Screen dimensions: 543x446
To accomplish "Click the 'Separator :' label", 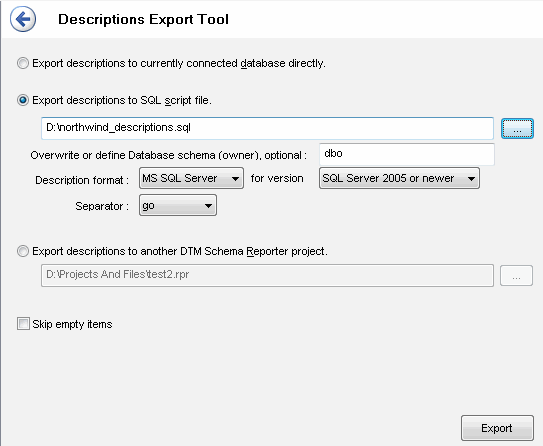I will click(102, 206).
